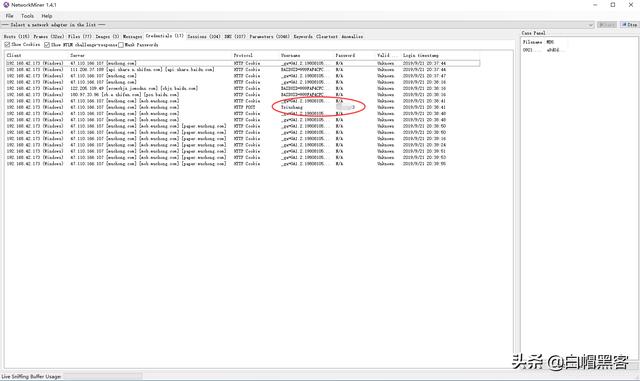Click the NetworkMiner app icon in title bar
Image resolution: width=640 pixels, height=381 pixels.
(6, 5)
